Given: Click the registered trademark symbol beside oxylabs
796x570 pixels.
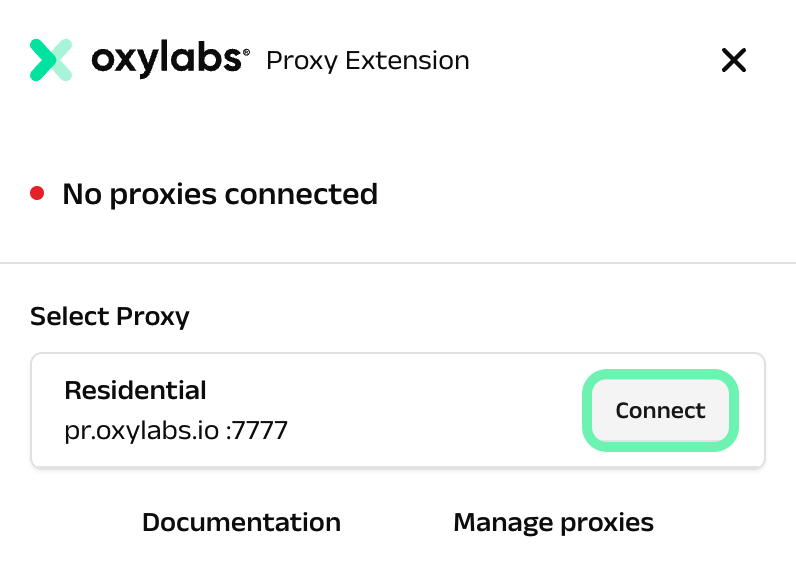Looking at the screenshot, I should pos(247,51).
